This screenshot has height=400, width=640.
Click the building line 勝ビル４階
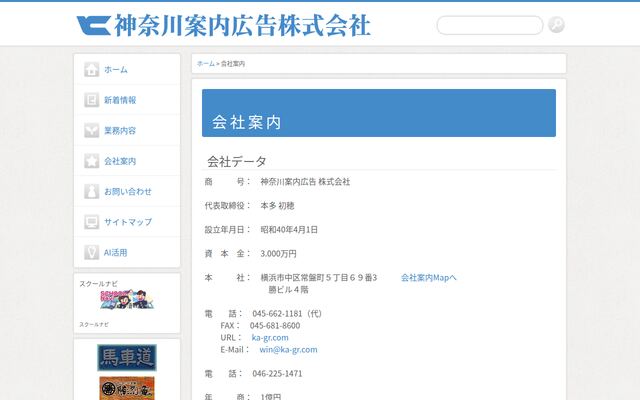pos(289,290)
